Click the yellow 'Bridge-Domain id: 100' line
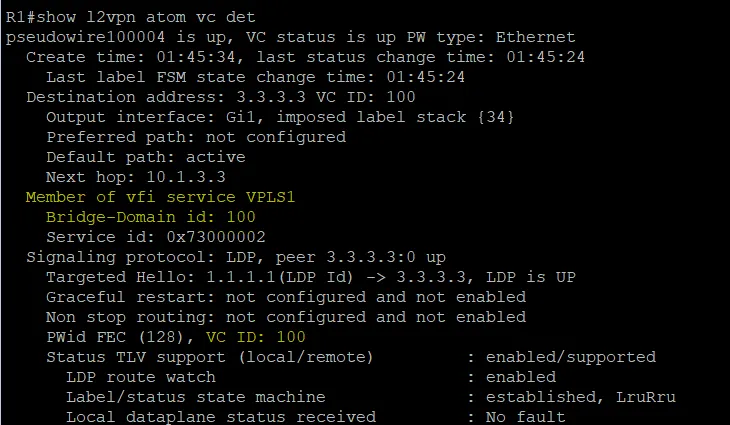The height and width of the screenshot is (425, 730). tap(150, 217)
